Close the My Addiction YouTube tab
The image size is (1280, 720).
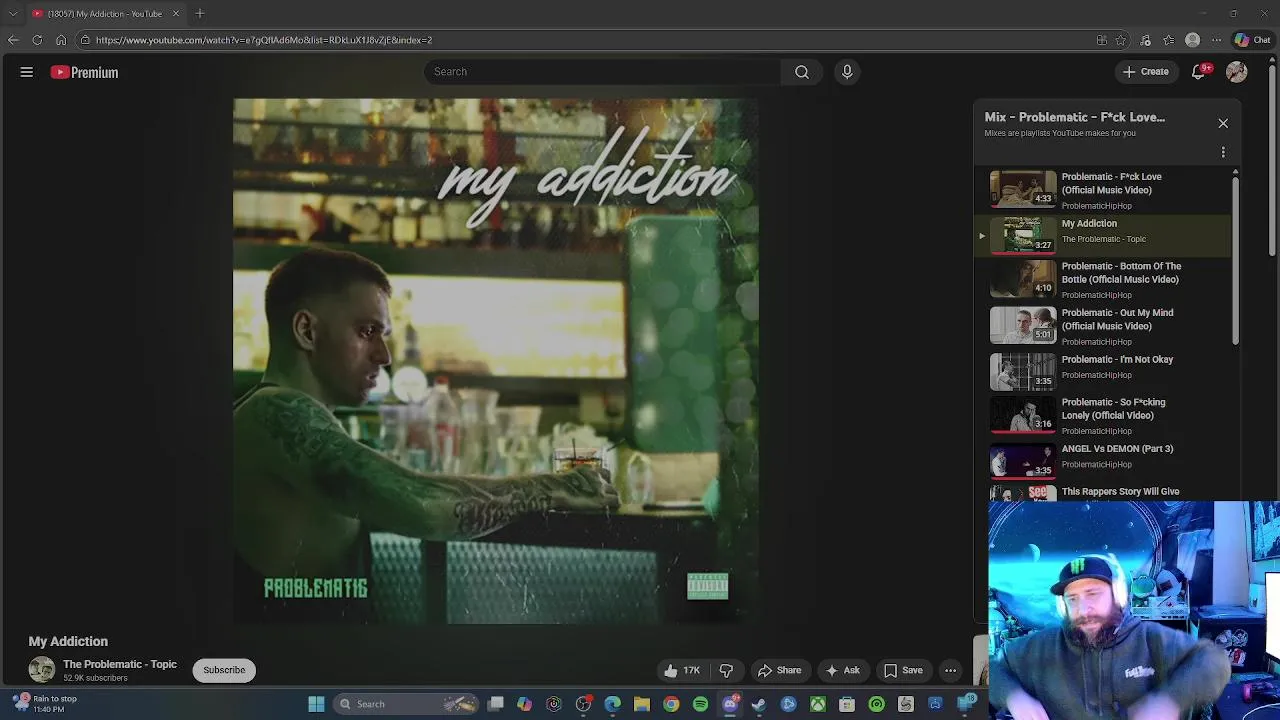[x=176, y=13]
